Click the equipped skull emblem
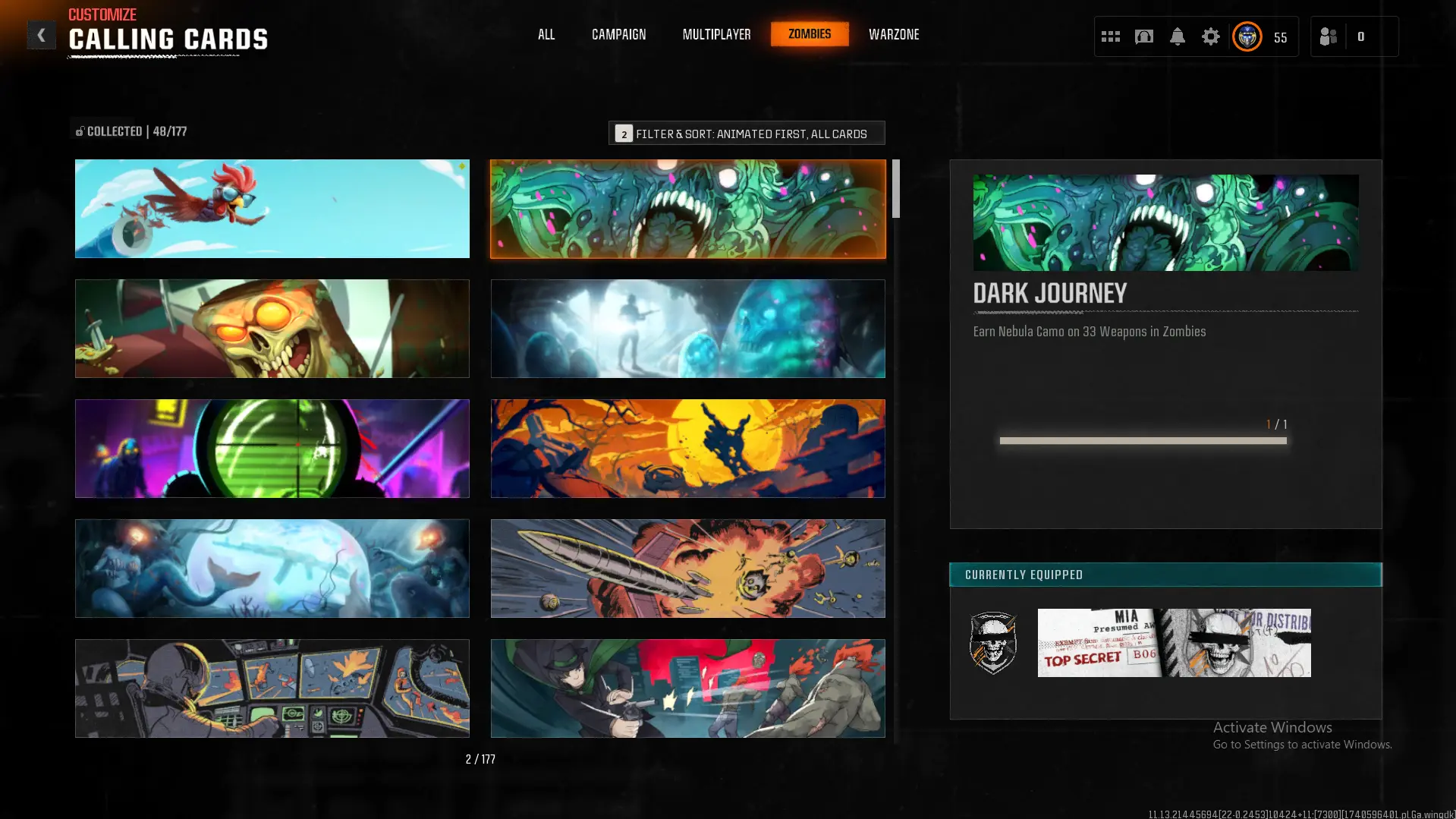The image size is (1456, 819). pos(992,643)
